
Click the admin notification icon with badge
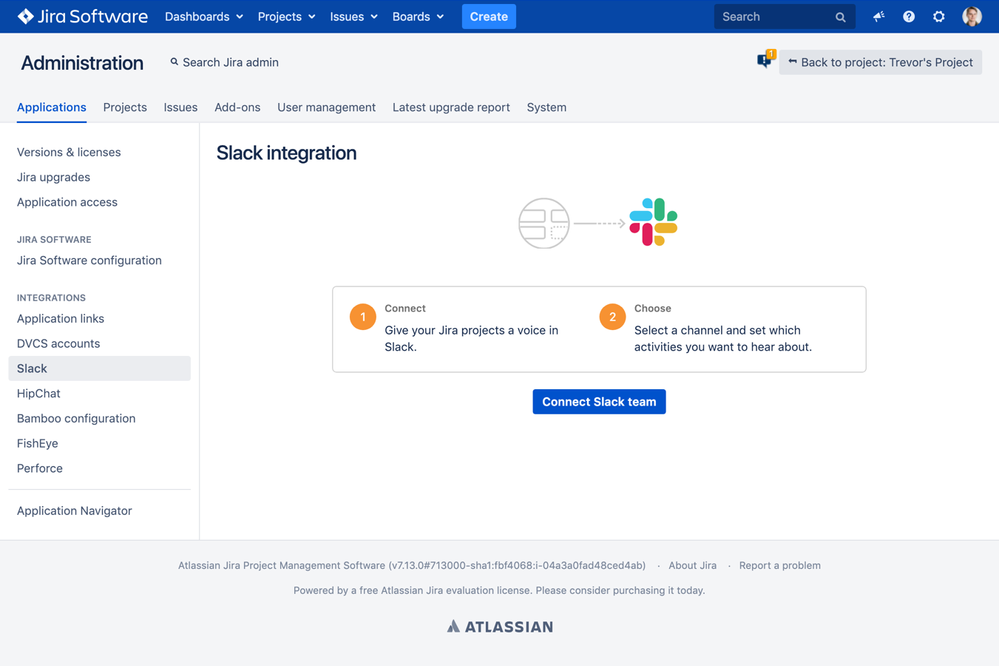click(x=766, y=59)
